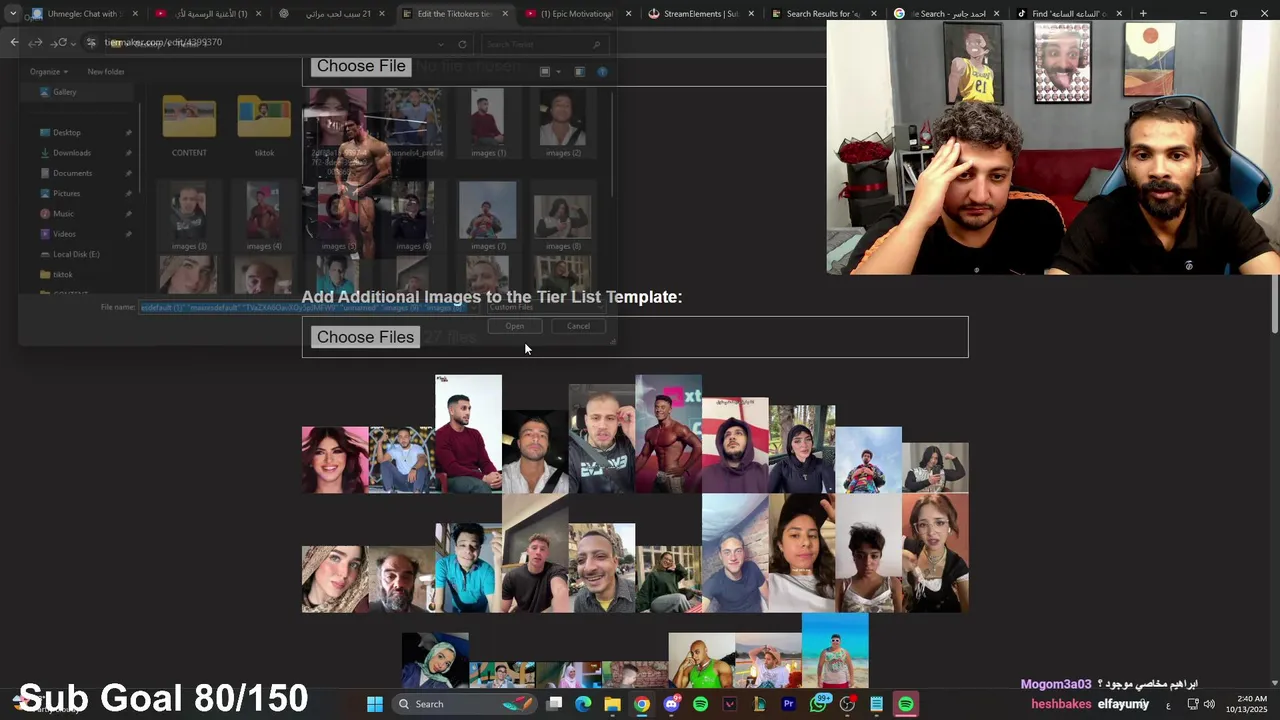
Task: Open the Windows Start menu
Action: (x=375, y=704)
